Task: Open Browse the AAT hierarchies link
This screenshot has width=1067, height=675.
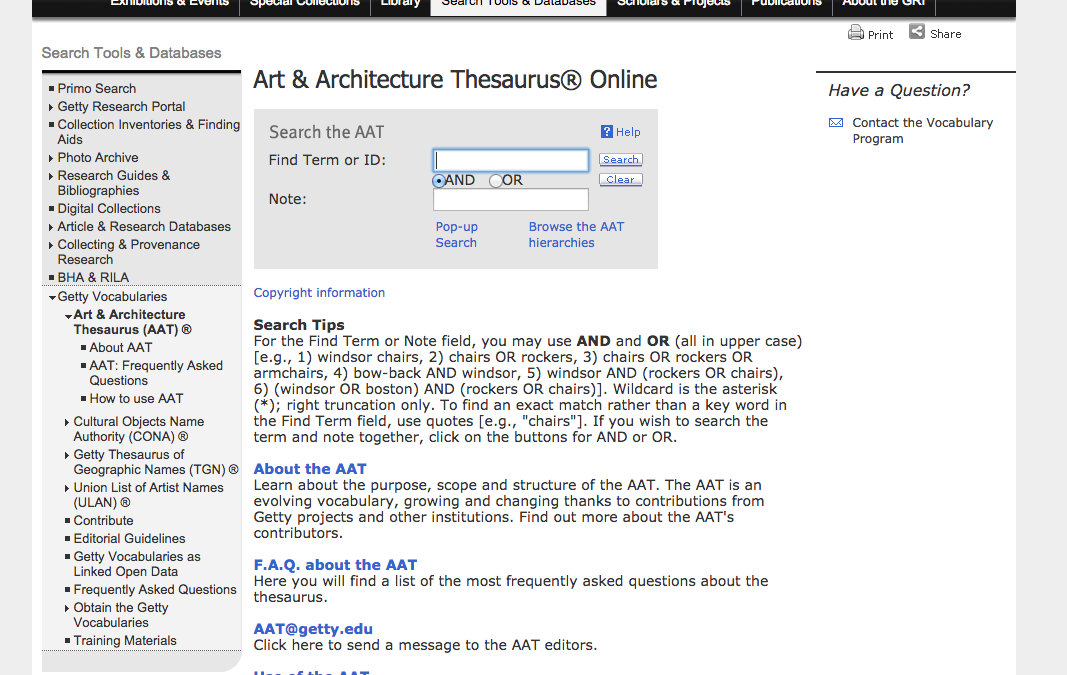Action: point(576,235)
